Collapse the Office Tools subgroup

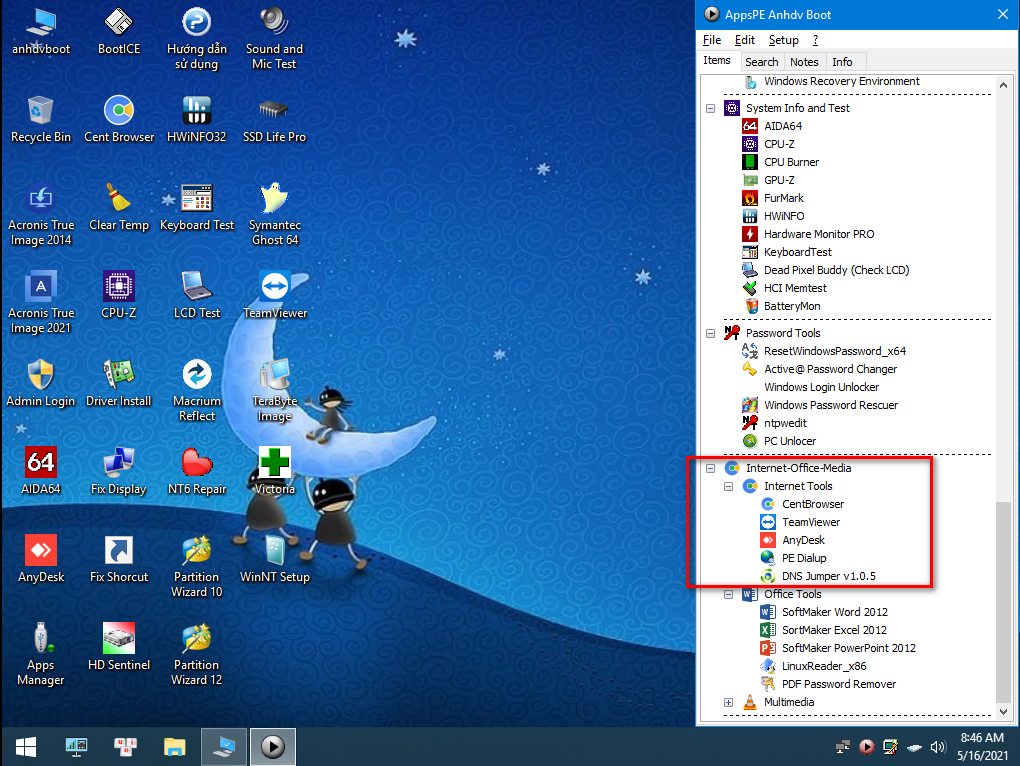[729, 594]
